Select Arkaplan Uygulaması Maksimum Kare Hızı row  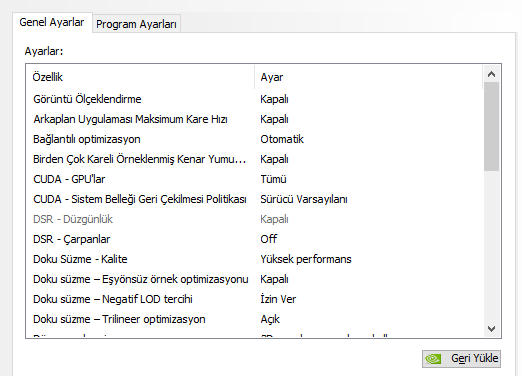[x=255, y=119]
